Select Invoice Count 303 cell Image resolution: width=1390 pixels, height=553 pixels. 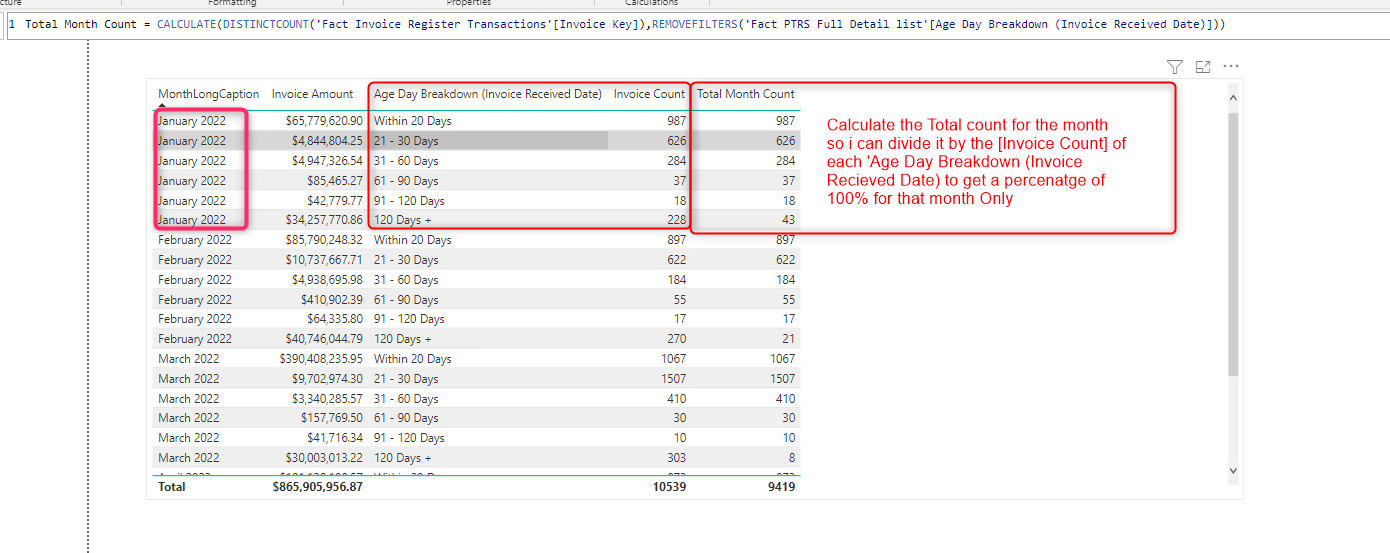coord(676,458)
